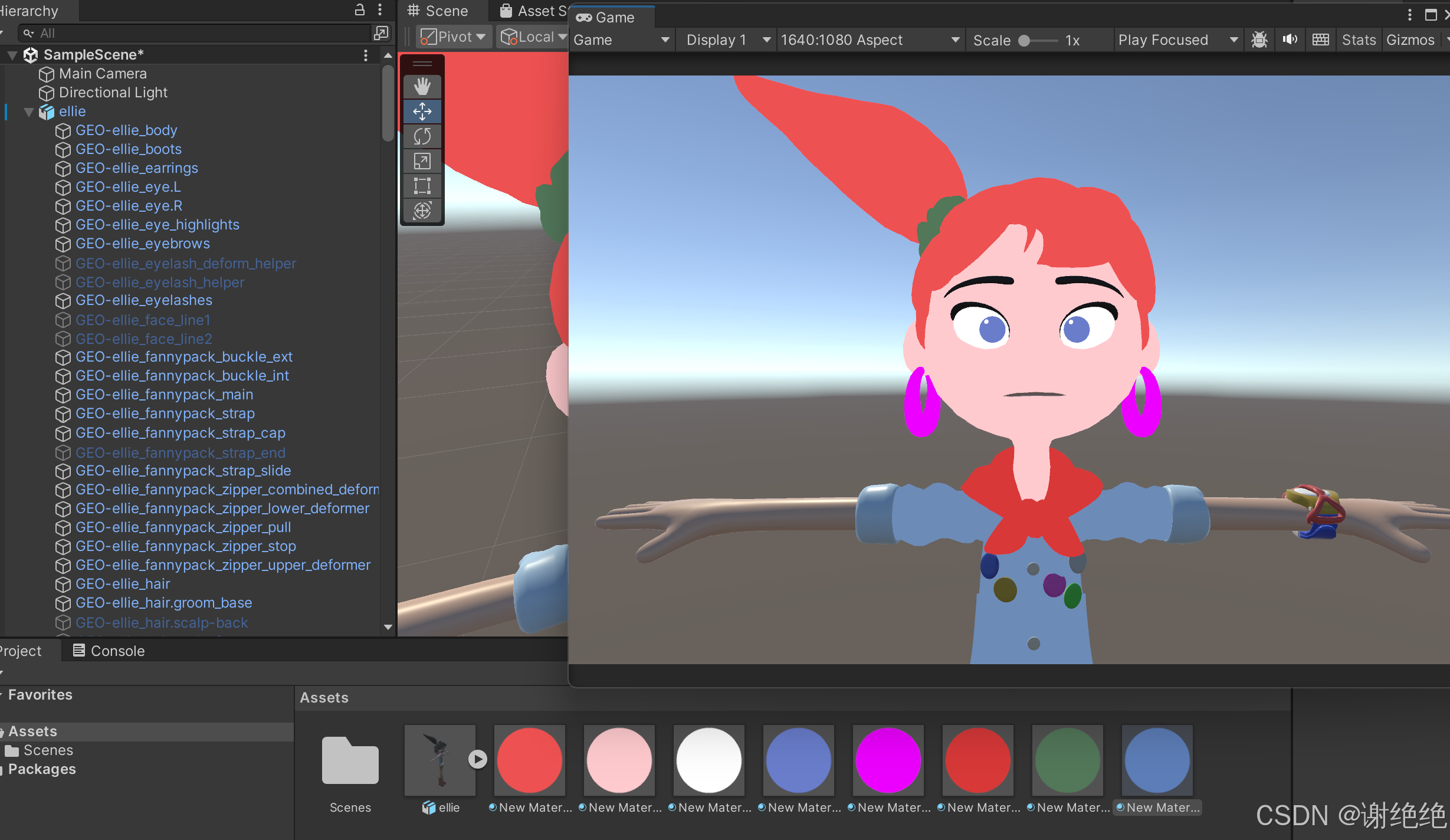
Task: Select the Hand view tool
Action: click(x=422, y=87)
